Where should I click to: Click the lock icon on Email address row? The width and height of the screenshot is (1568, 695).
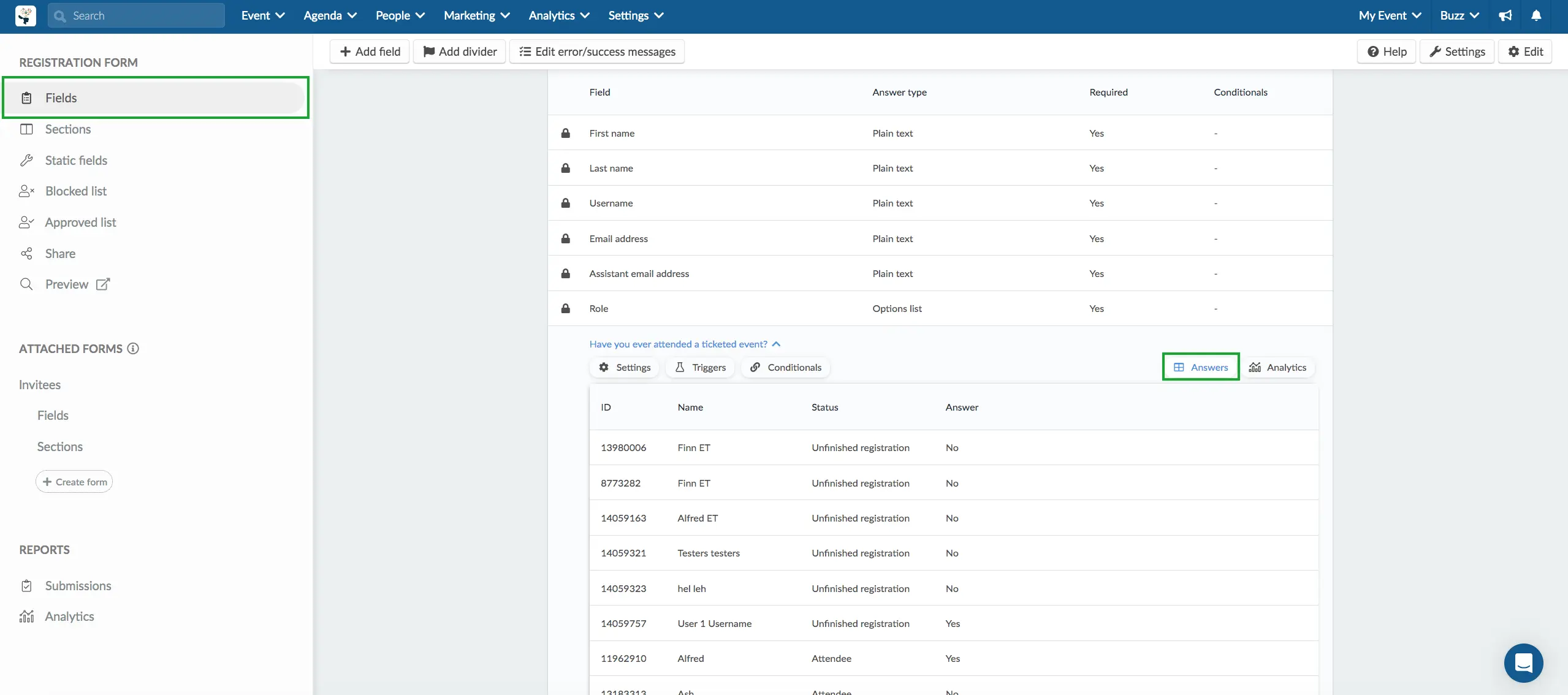coord(565,238)
